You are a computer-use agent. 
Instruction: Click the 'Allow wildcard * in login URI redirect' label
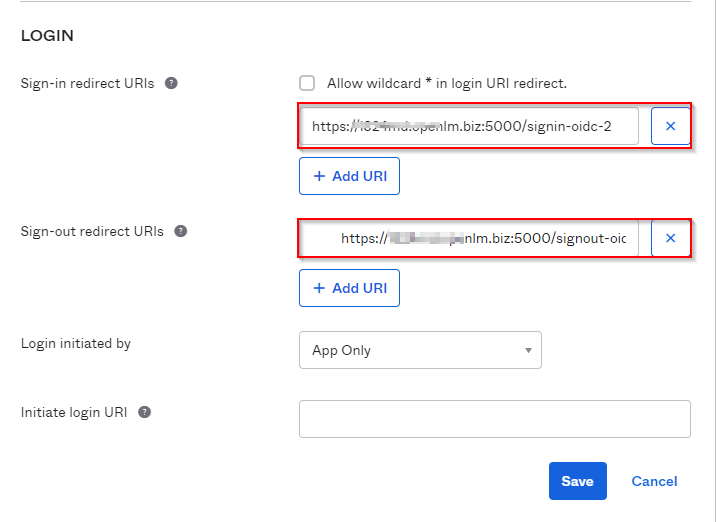point(446,84)
